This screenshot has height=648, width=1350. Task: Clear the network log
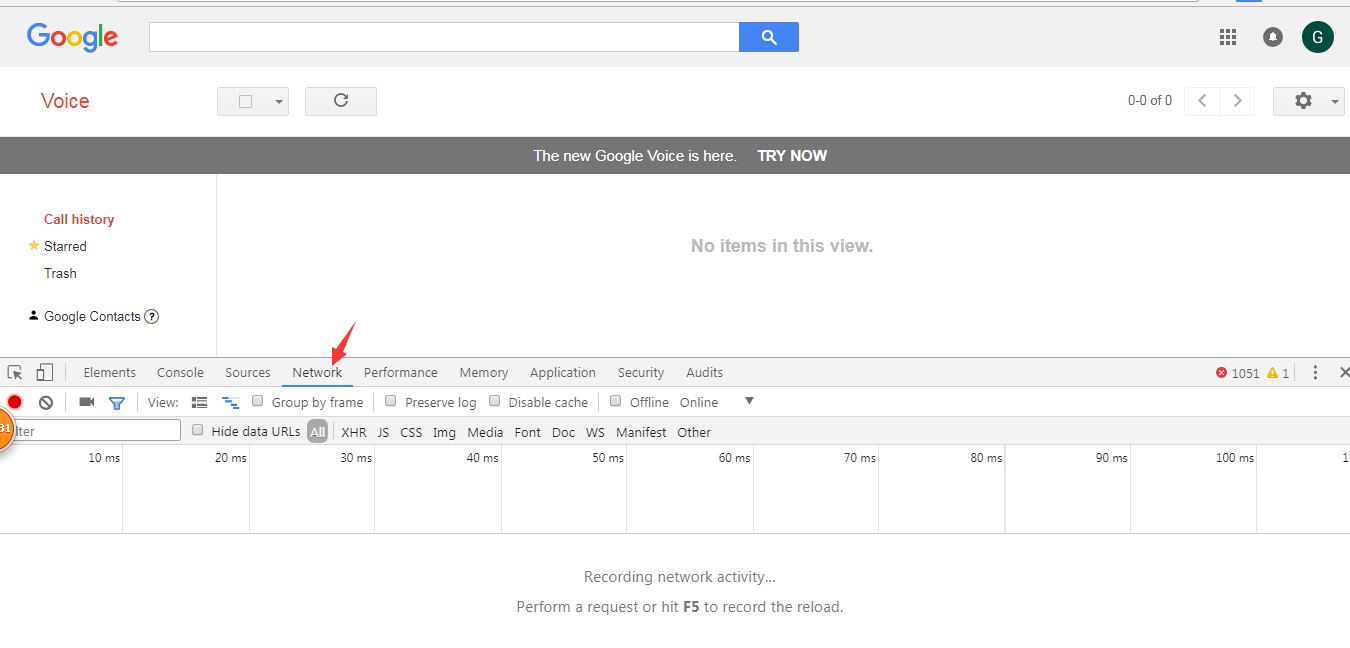(x=46, y=402)
